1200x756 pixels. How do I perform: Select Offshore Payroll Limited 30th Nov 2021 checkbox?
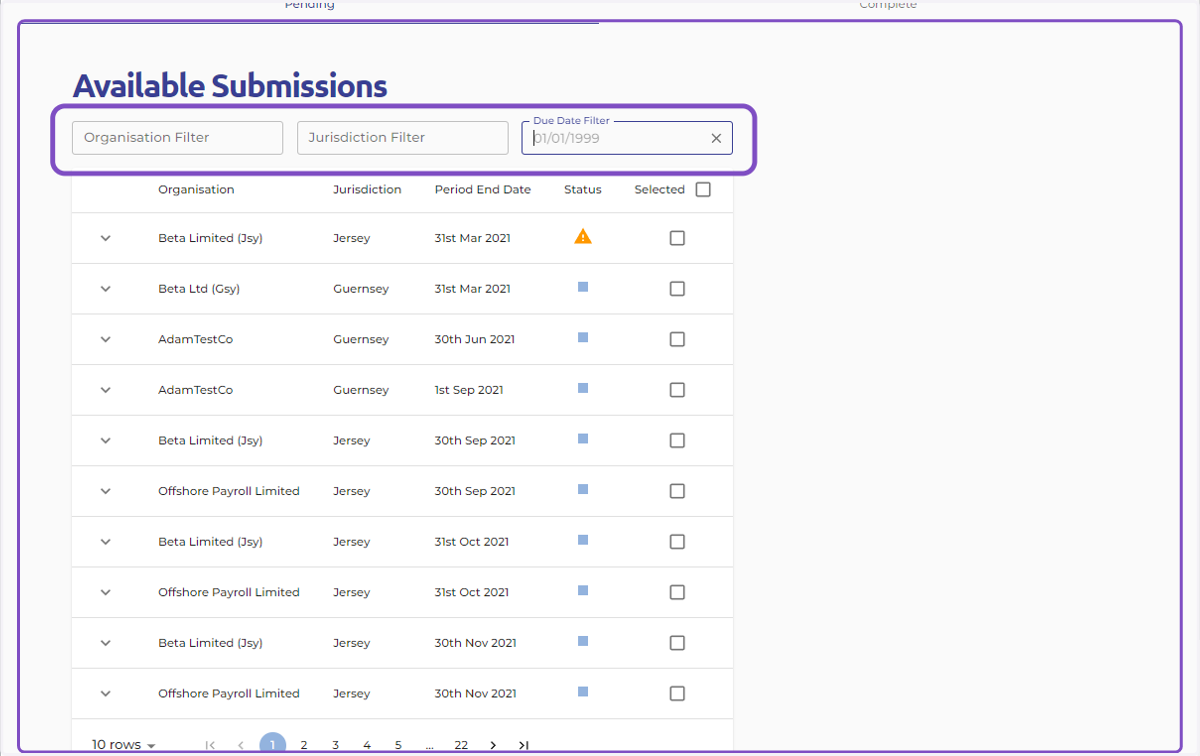[x=677, y=693]
